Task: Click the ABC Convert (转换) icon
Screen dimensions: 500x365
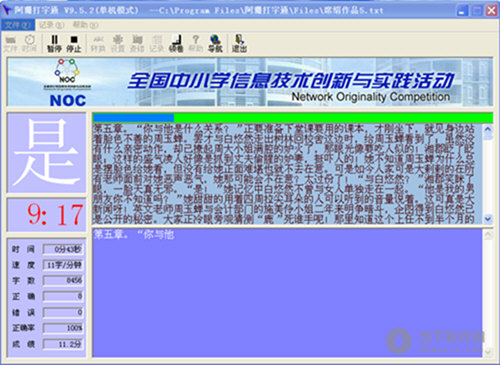Action: [x=98, y=44]
